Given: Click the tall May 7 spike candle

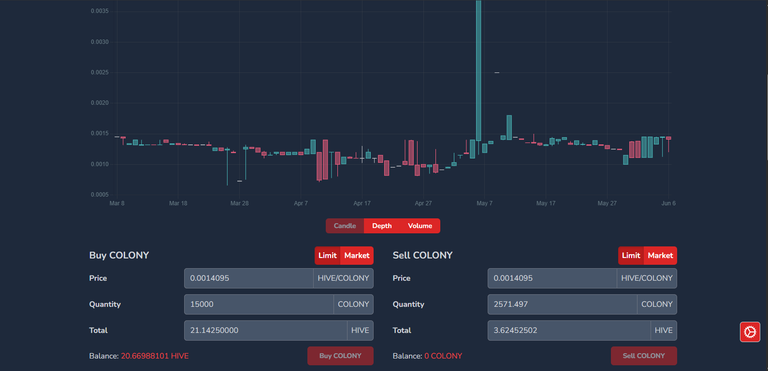Looking at the screenshot, I should pos(479,71).
